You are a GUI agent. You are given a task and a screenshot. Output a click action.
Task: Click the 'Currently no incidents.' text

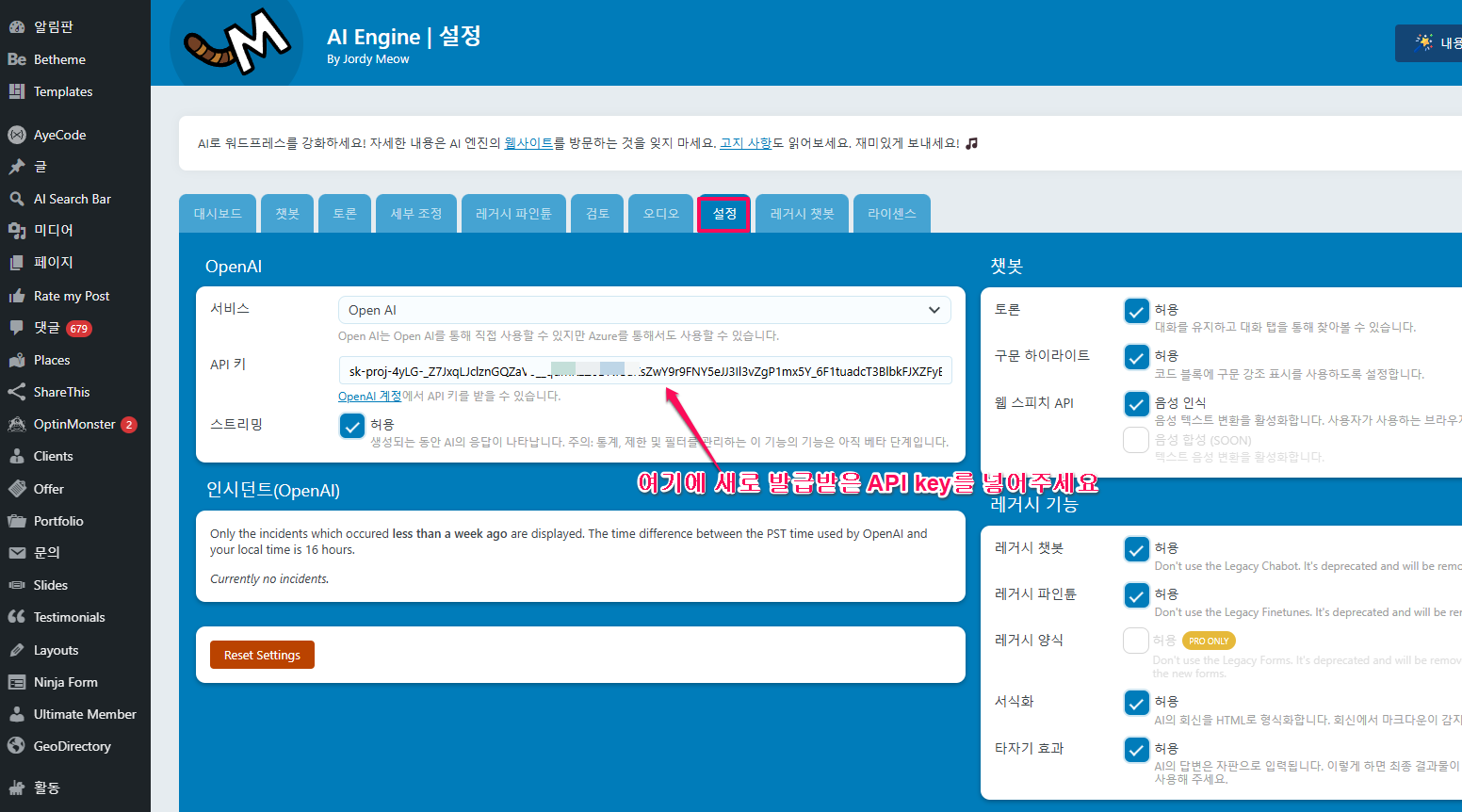click(269, 579)
